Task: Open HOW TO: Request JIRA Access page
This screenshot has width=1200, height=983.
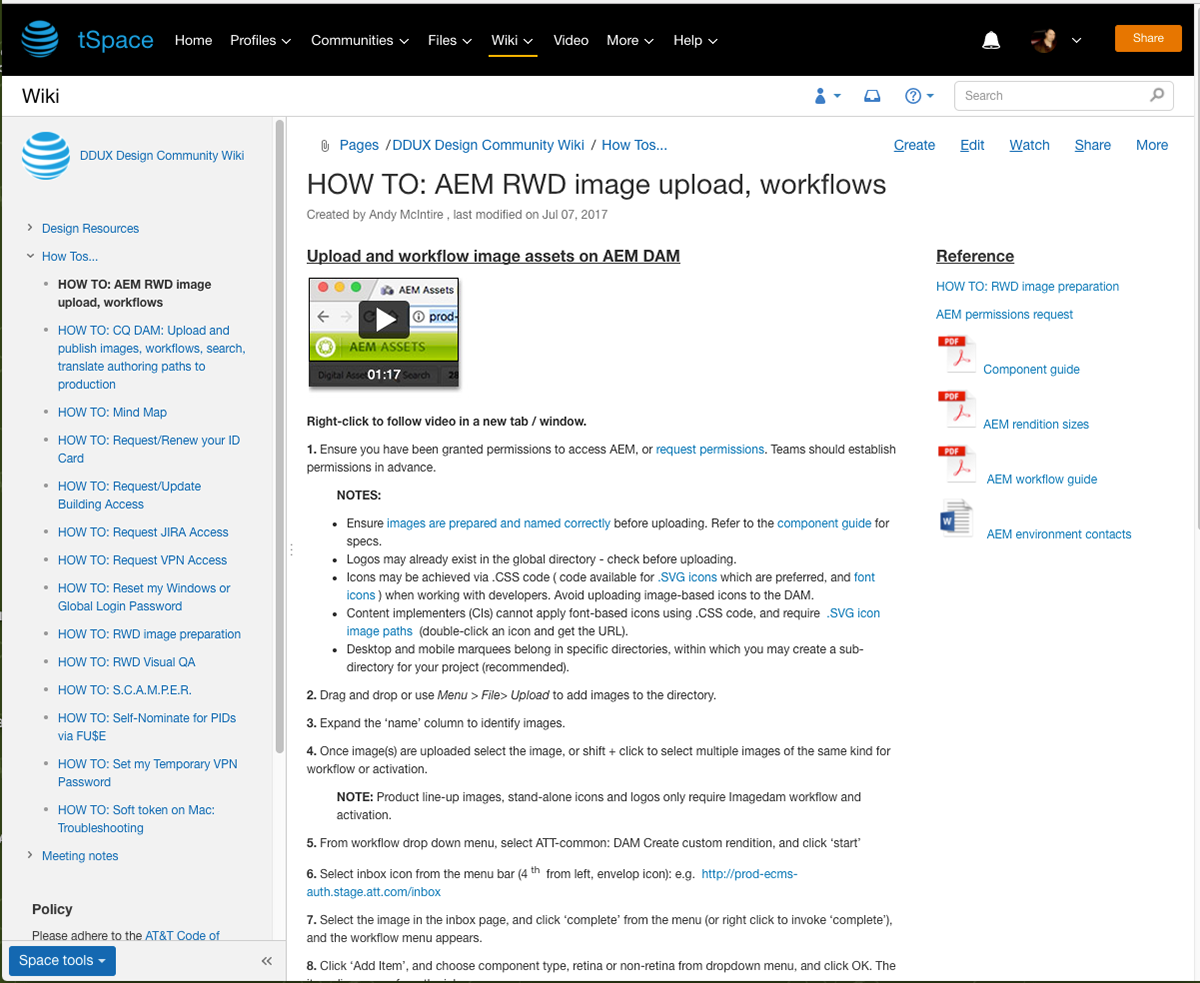Action: click(143, 532)
